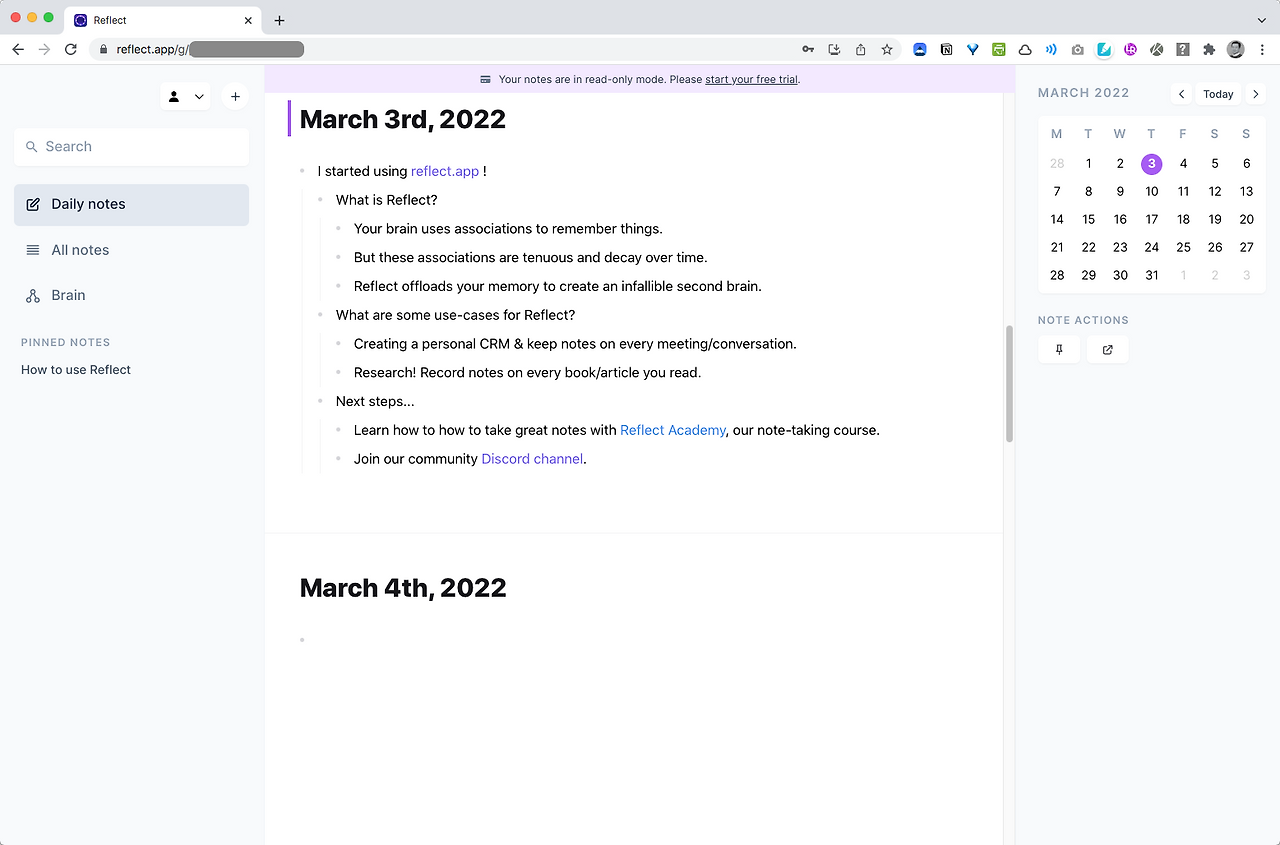
Task: Click the browser forward arrow
Action: click(x=44, y=49)
